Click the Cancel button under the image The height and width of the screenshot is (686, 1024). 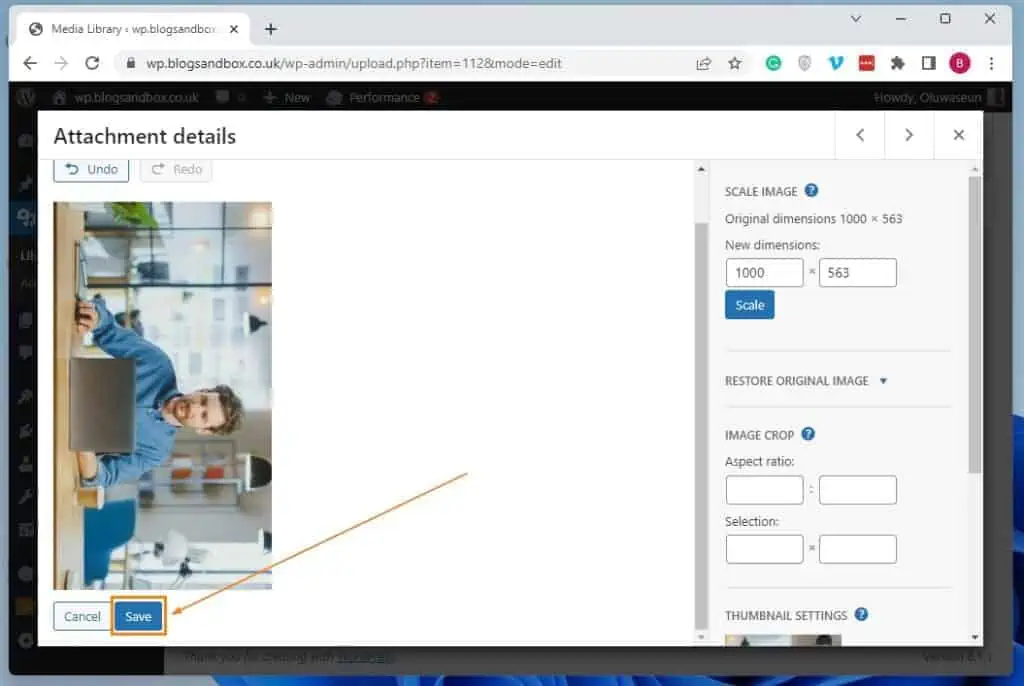pos(82,616)
